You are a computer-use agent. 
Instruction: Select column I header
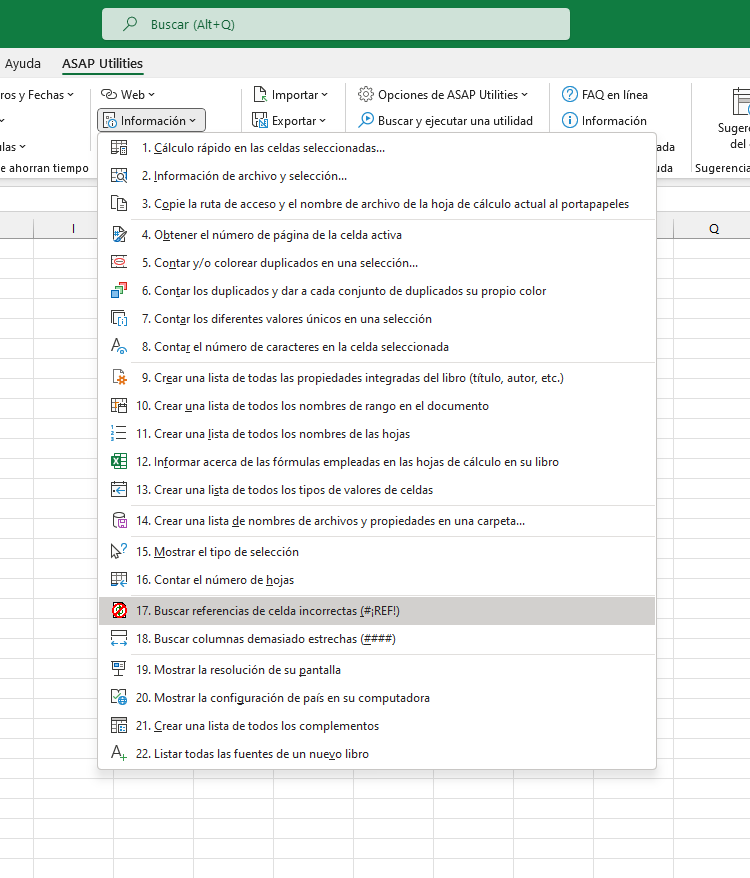pos(73,228)
